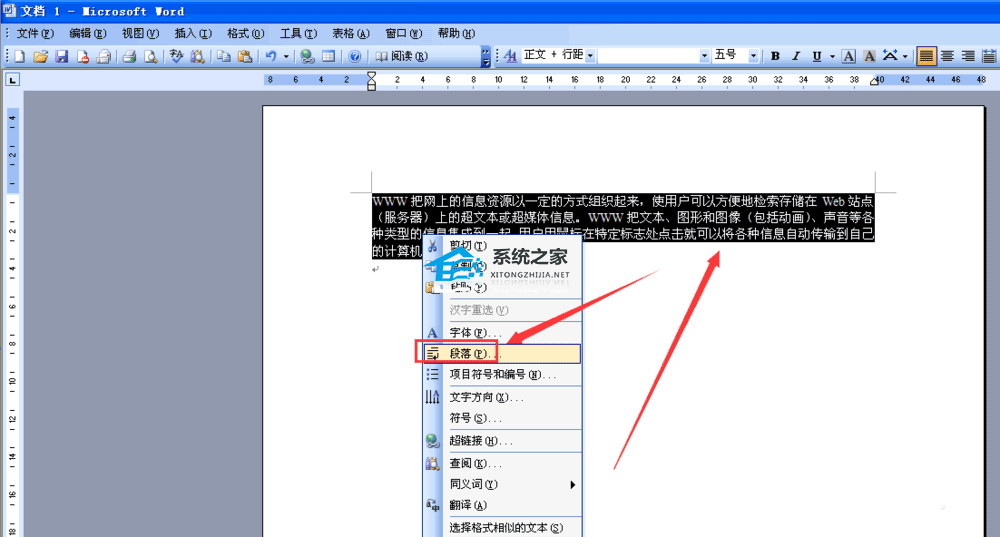The image size is (1000, 537).
Task: Open the font name dropdown arrow
Action: tap(704, 56)
